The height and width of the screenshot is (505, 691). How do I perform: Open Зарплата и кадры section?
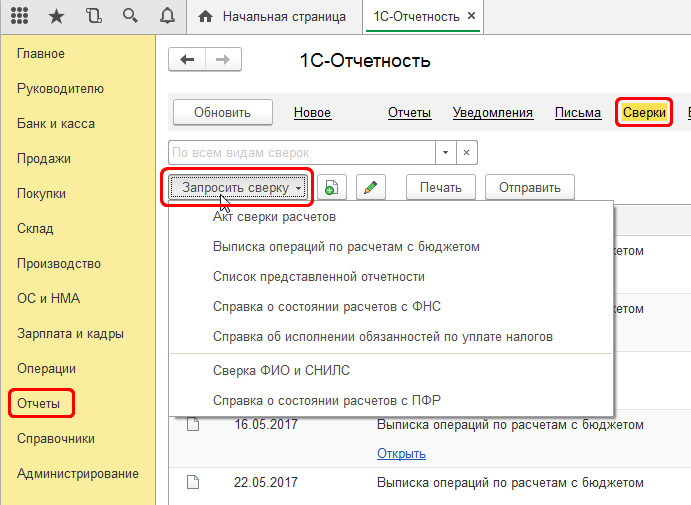(x=71, y=334)
